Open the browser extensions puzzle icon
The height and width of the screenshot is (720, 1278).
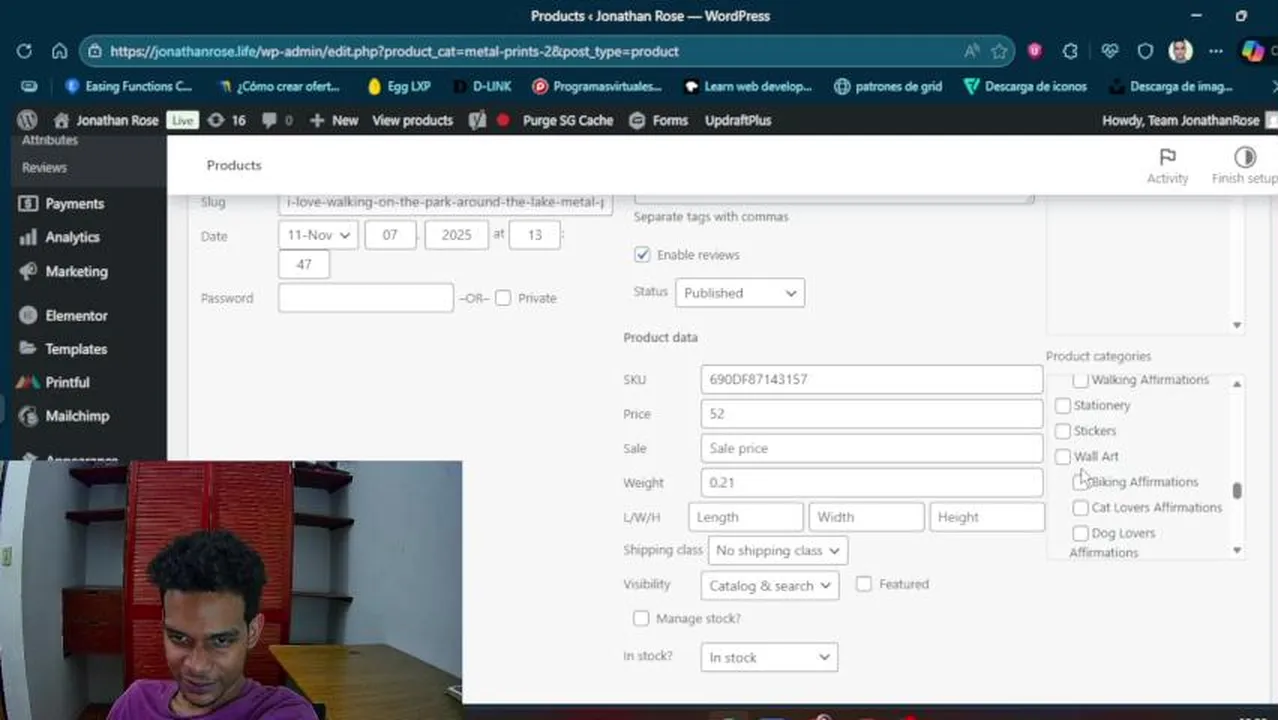coord(1070,51)
